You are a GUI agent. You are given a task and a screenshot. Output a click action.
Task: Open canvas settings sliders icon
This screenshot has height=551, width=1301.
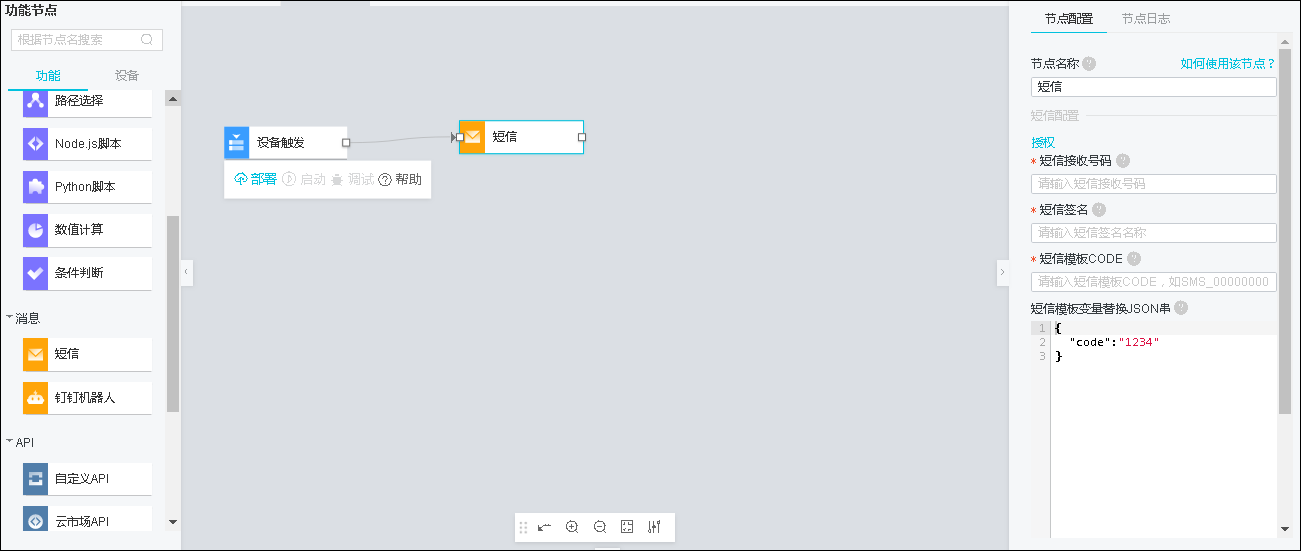(x=654, y=527)
